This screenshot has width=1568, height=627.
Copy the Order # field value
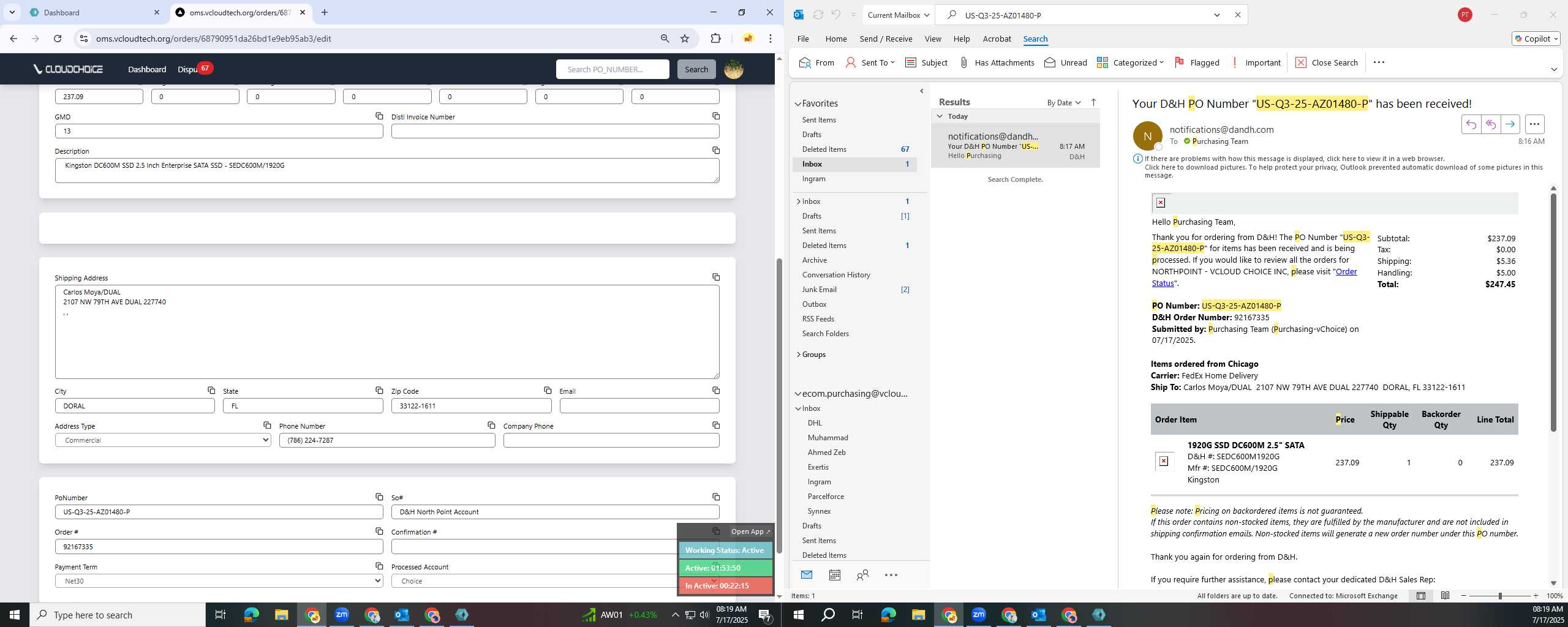[x=379, y=531]
